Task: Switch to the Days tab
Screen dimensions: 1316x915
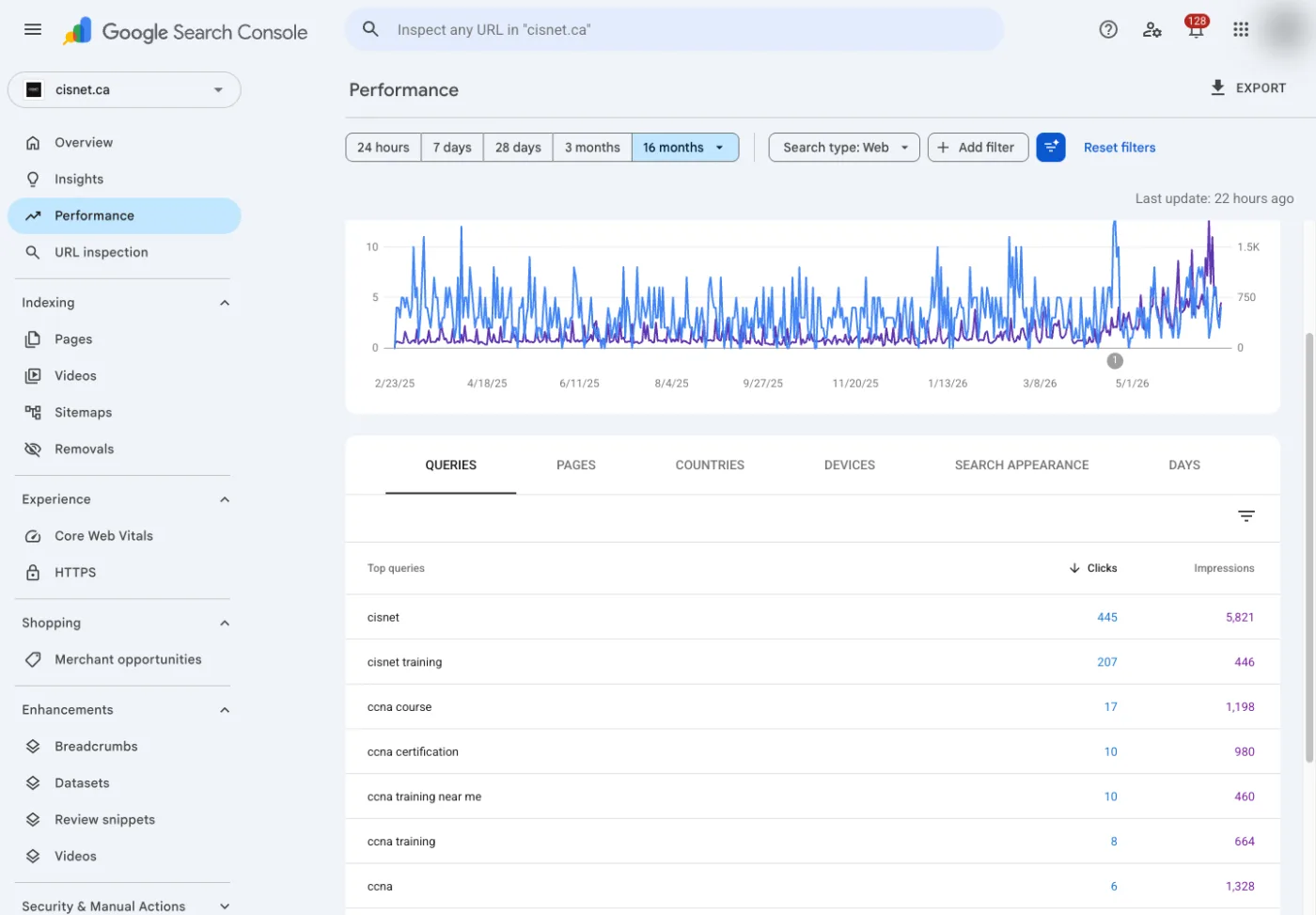Action: pyautogui.click(x=1184, y=465)
